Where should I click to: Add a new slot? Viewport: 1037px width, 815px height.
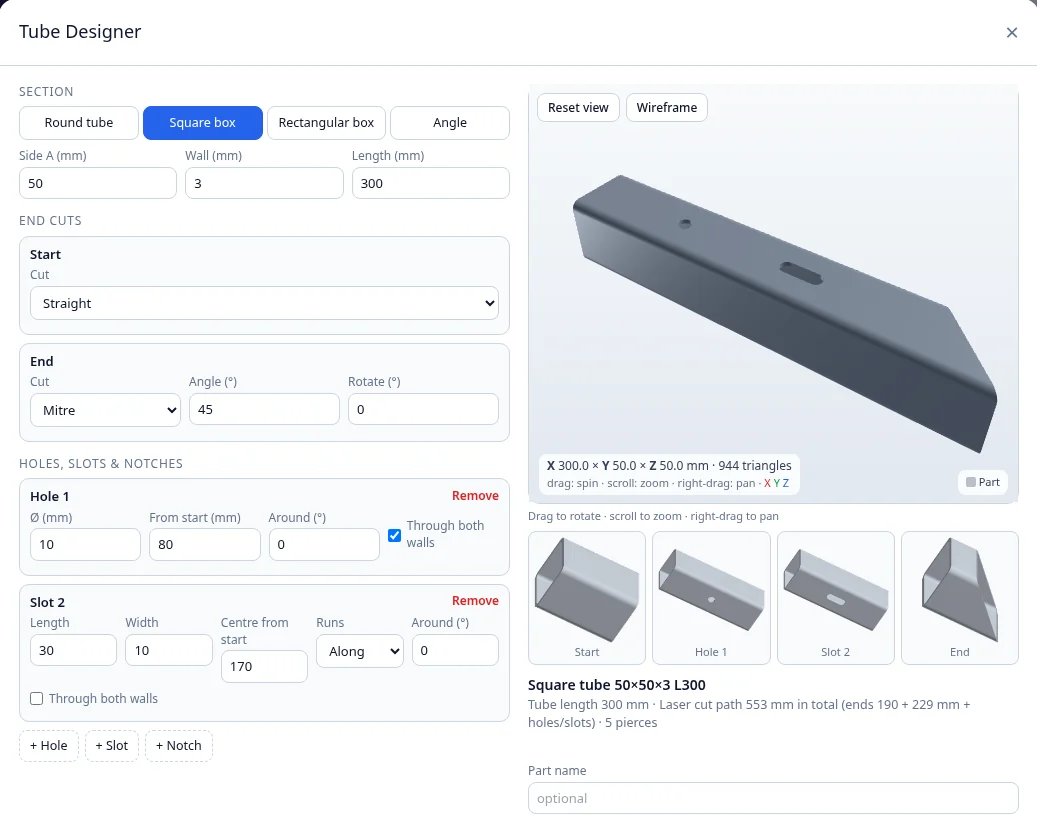point(112,746)
